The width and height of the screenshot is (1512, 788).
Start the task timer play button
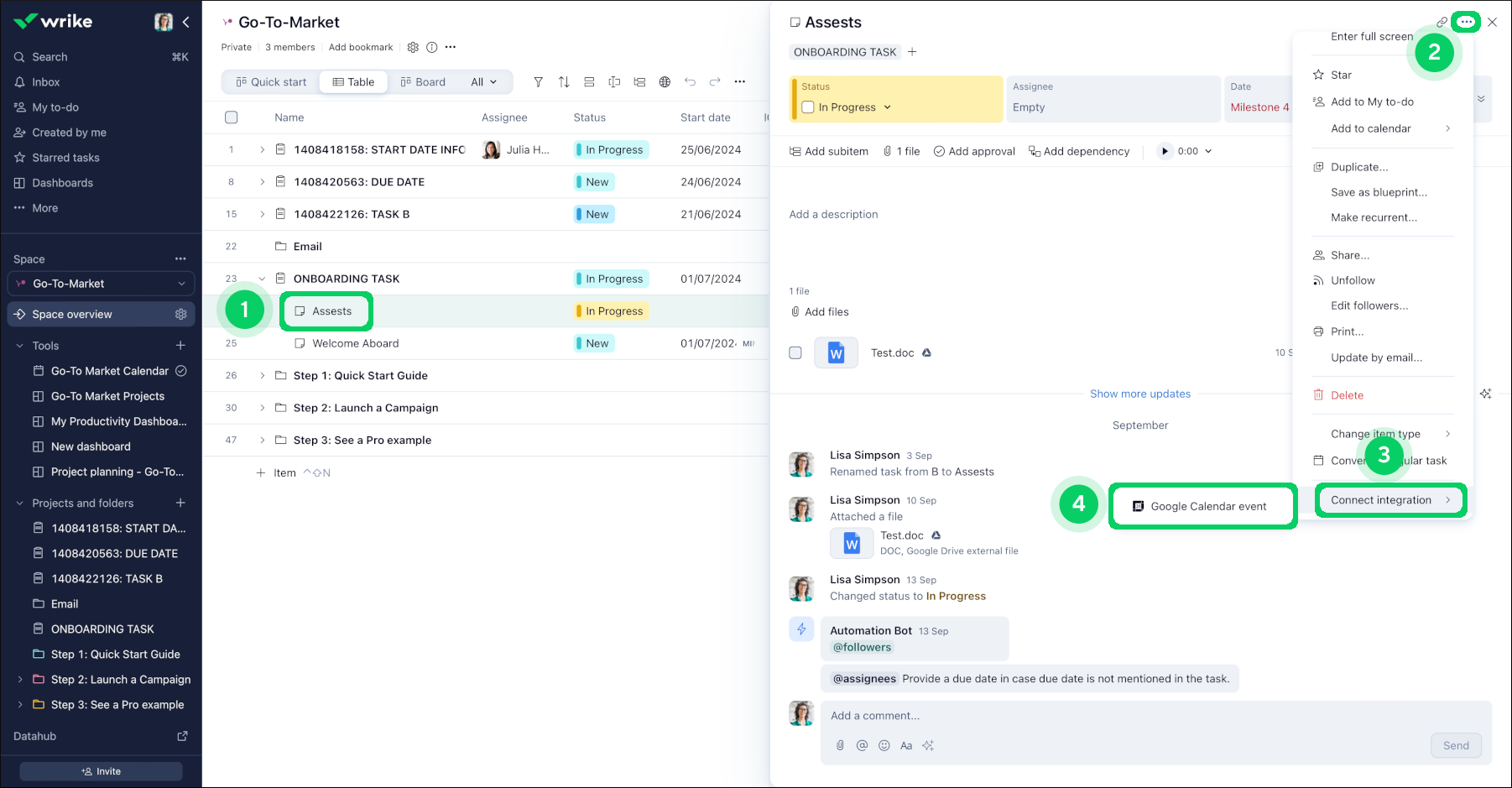pyautogui.click(x=1164, y=151)
